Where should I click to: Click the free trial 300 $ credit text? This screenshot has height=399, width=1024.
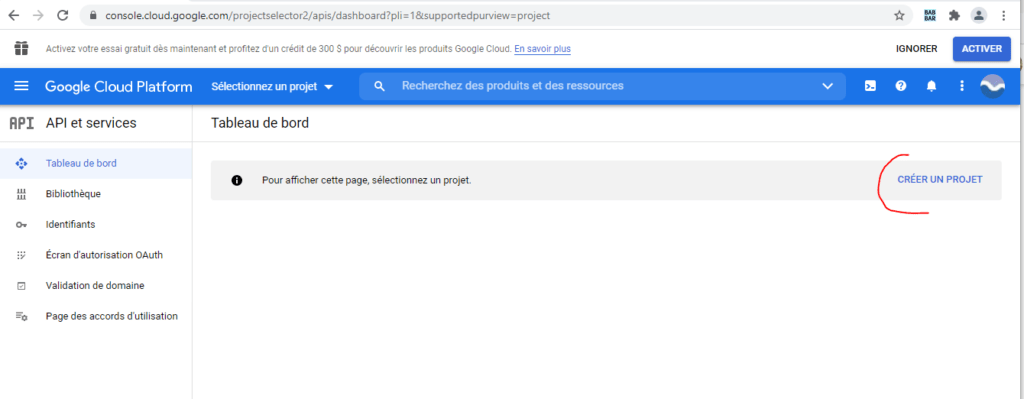pyautogui.click(x=279, y=49)
